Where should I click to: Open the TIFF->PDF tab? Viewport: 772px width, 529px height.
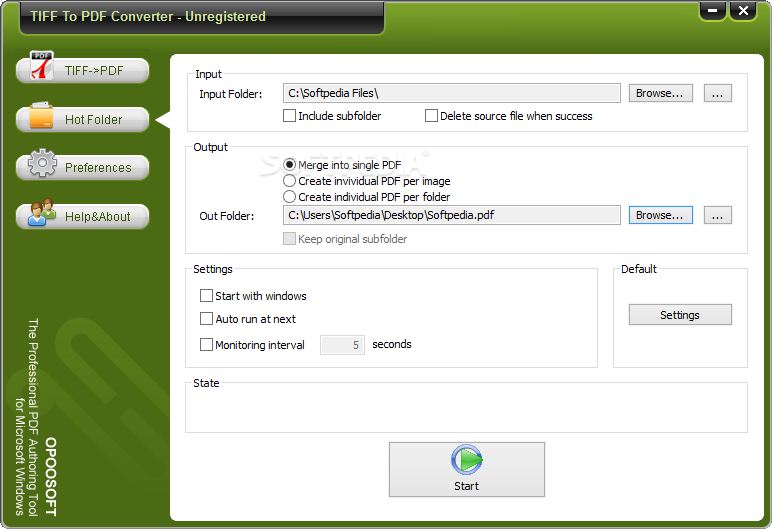(83, 70)
